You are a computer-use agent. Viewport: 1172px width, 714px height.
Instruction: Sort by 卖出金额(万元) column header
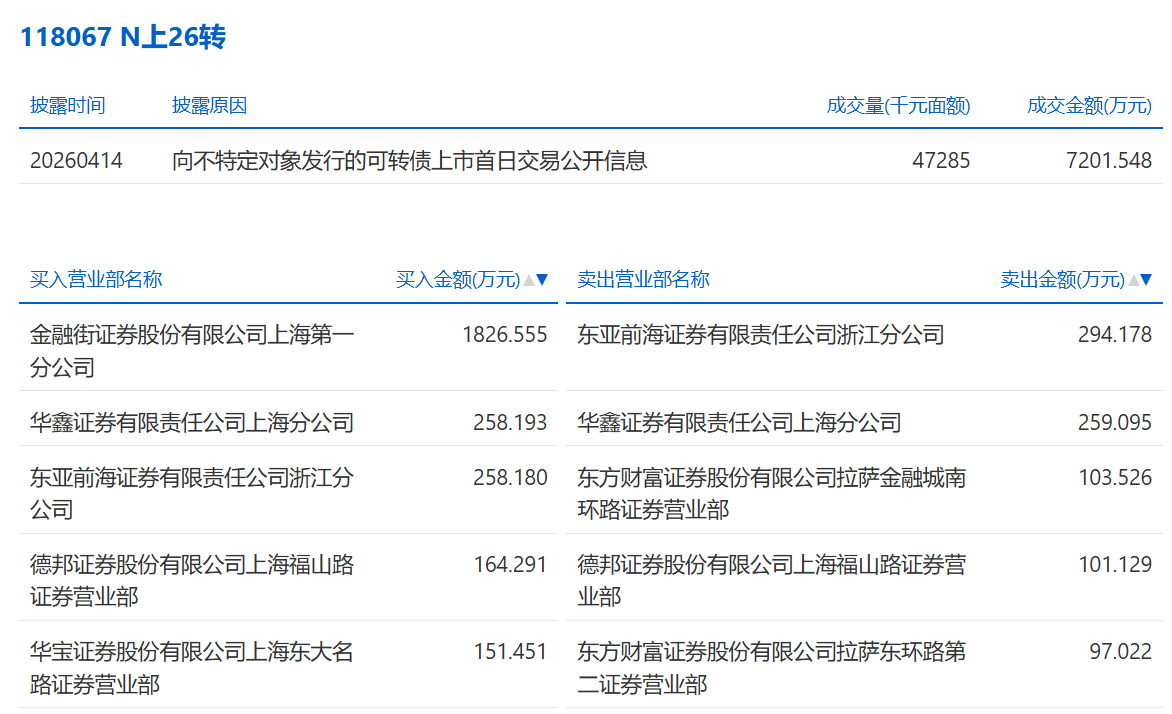tap(1062, 280)
